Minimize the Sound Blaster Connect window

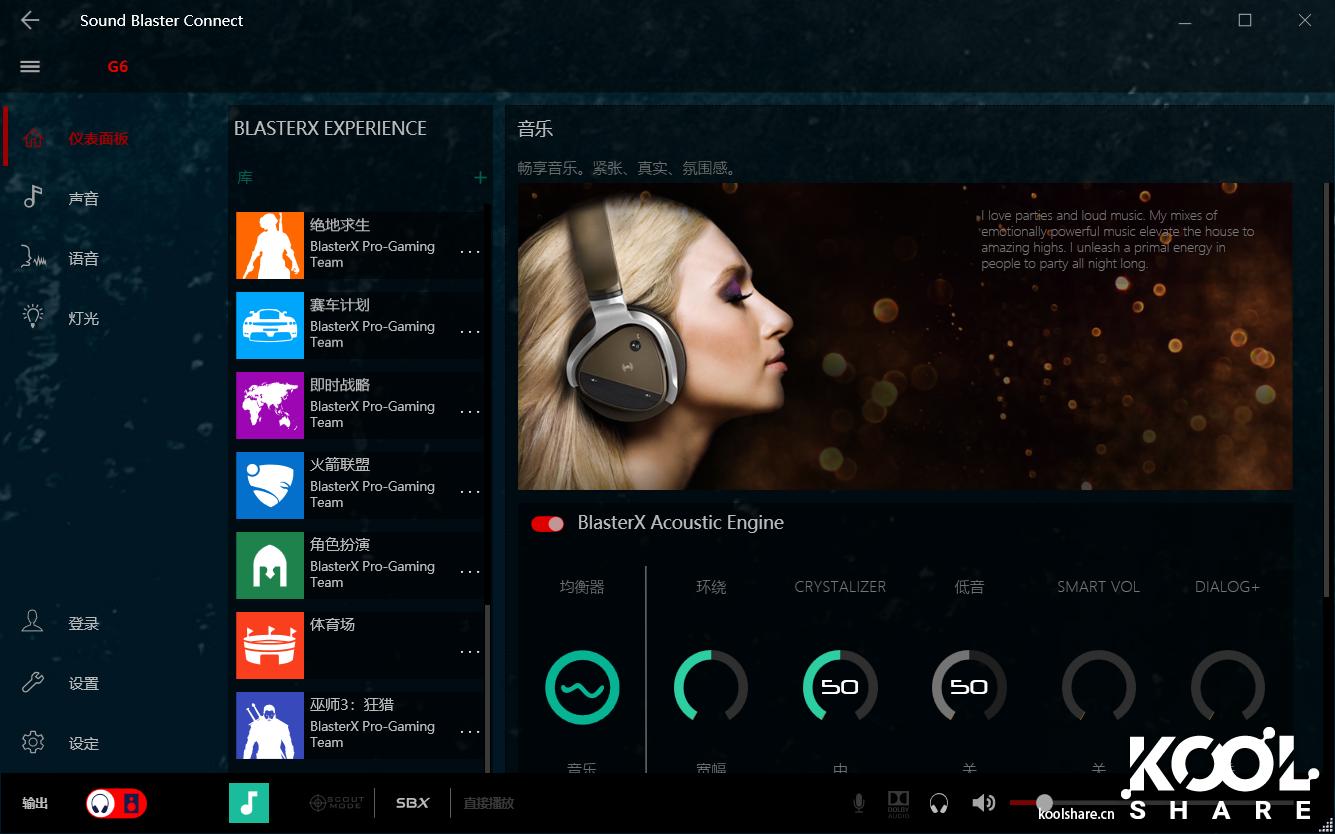(x=1184, y=20)
